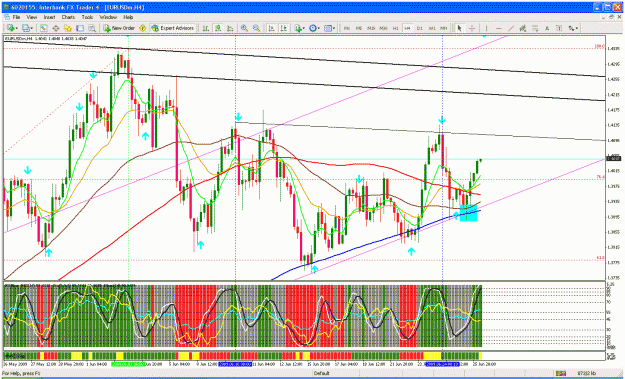Select the Horizontal Line drawing tool
This screenshot has height=379, width=625.
tap(499, 28)
